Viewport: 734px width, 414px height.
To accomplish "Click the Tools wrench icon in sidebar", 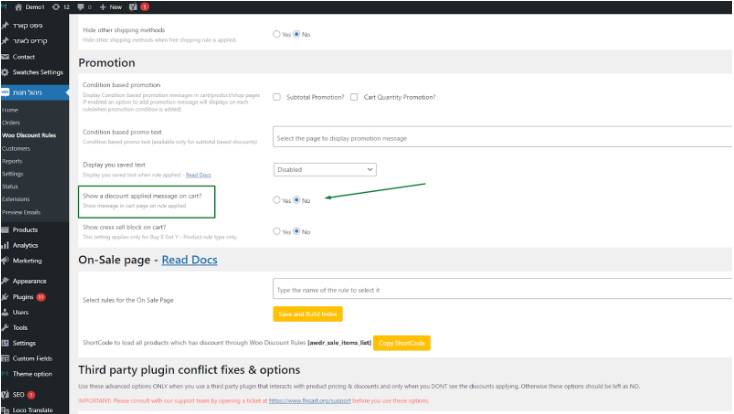I will pyautogui.click(x=5, y=327).
